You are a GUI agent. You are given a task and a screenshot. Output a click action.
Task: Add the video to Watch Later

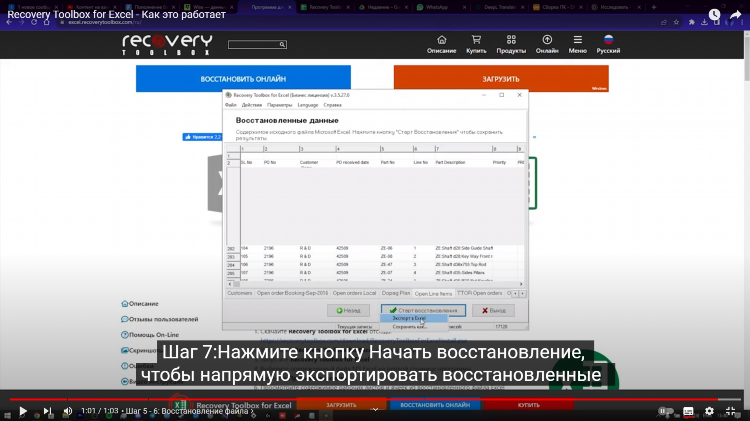pos(714,15)
